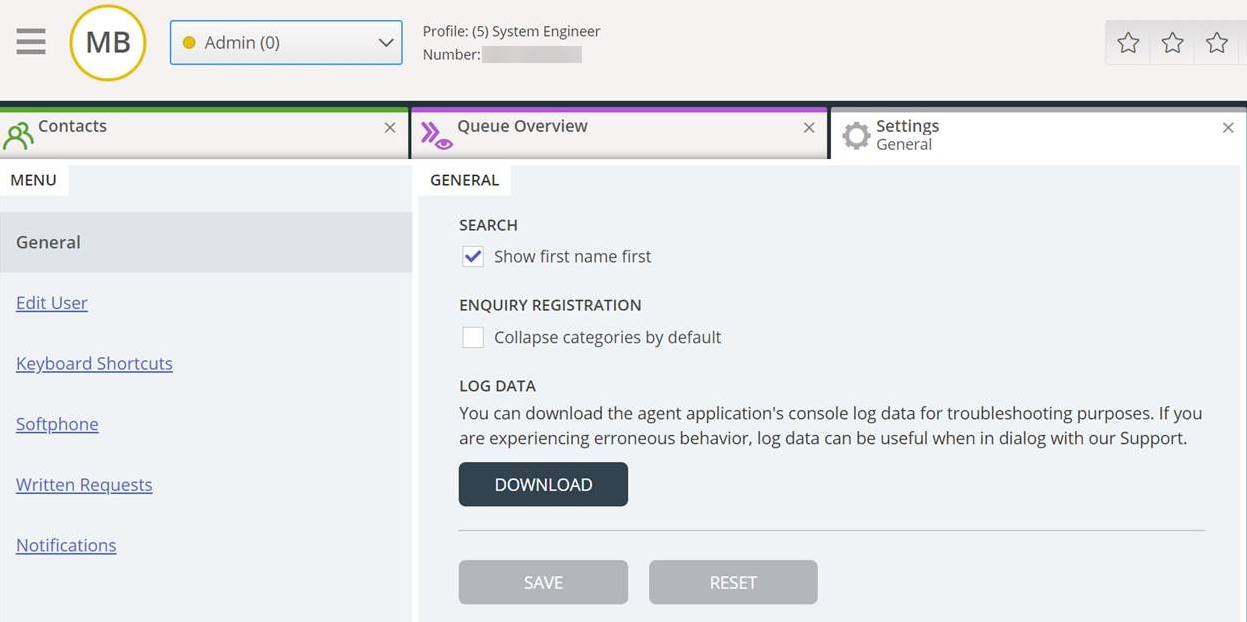This screenshot has height=622, width=1247.
Task: Open Keyboard Shortcuts settings
Action: tap(94, 364)
